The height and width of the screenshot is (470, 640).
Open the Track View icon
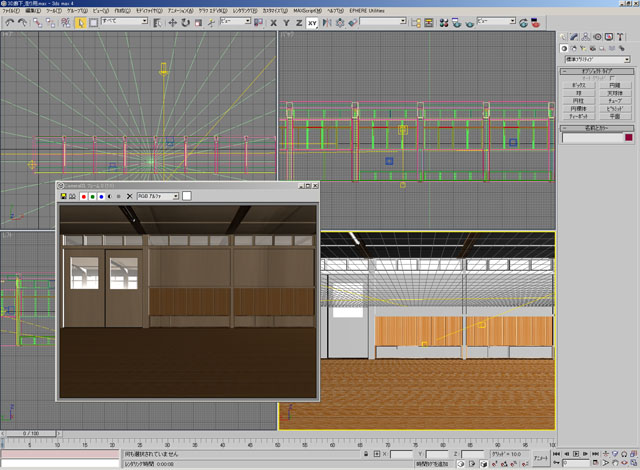point(416,23)
